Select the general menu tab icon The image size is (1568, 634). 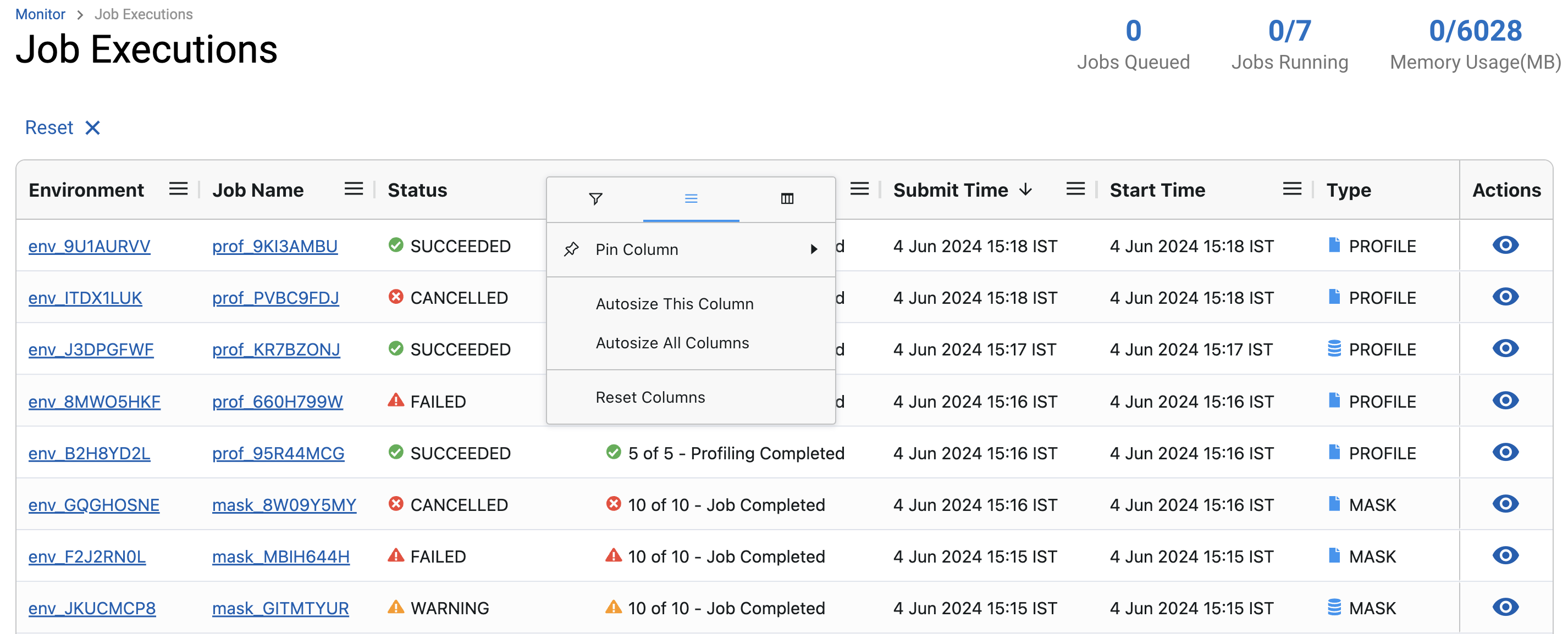click(x=691, y=198)
